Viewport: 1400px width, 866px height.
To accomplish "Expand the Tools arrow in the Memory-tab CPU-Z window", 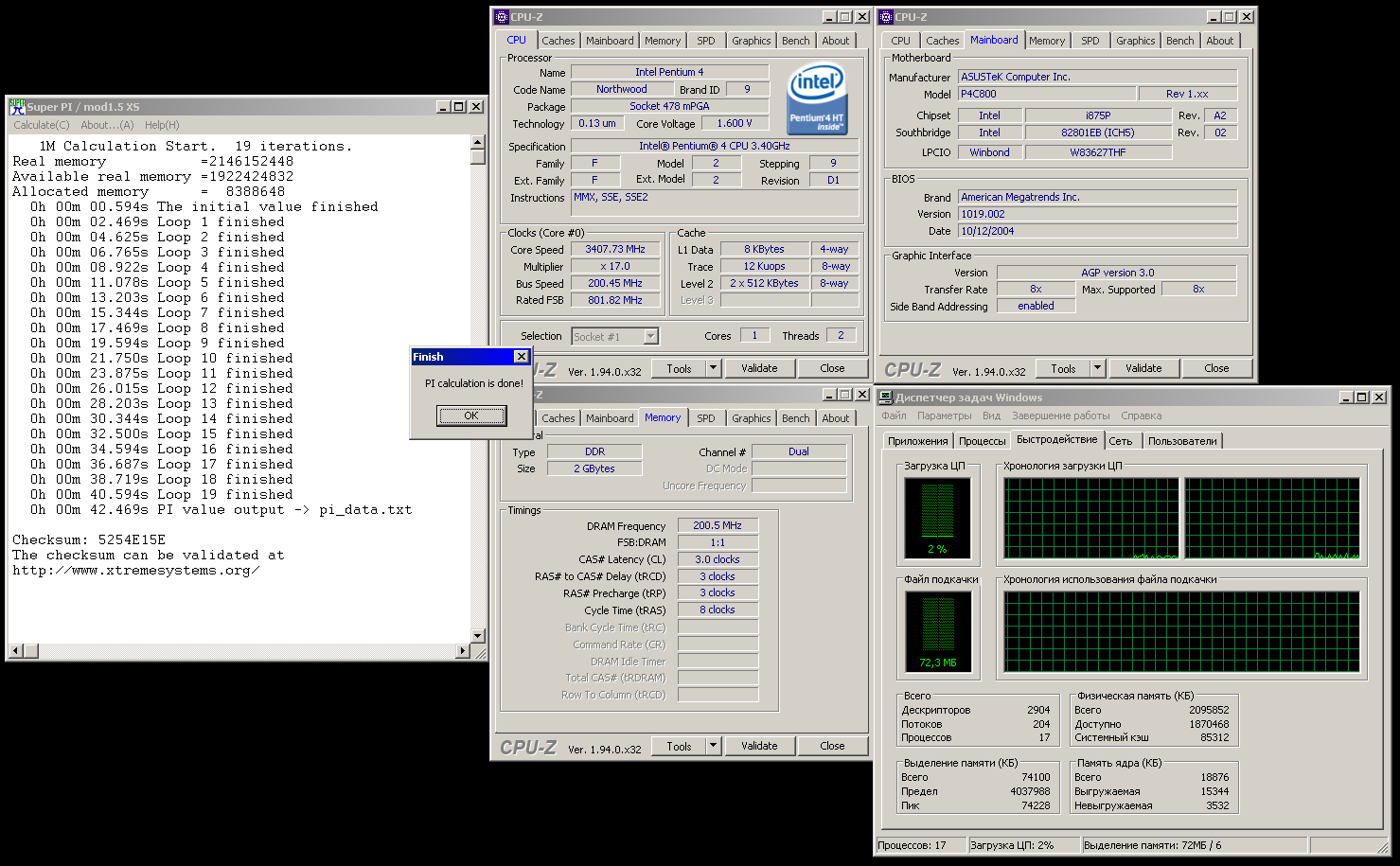I will [x=714, y=746].
